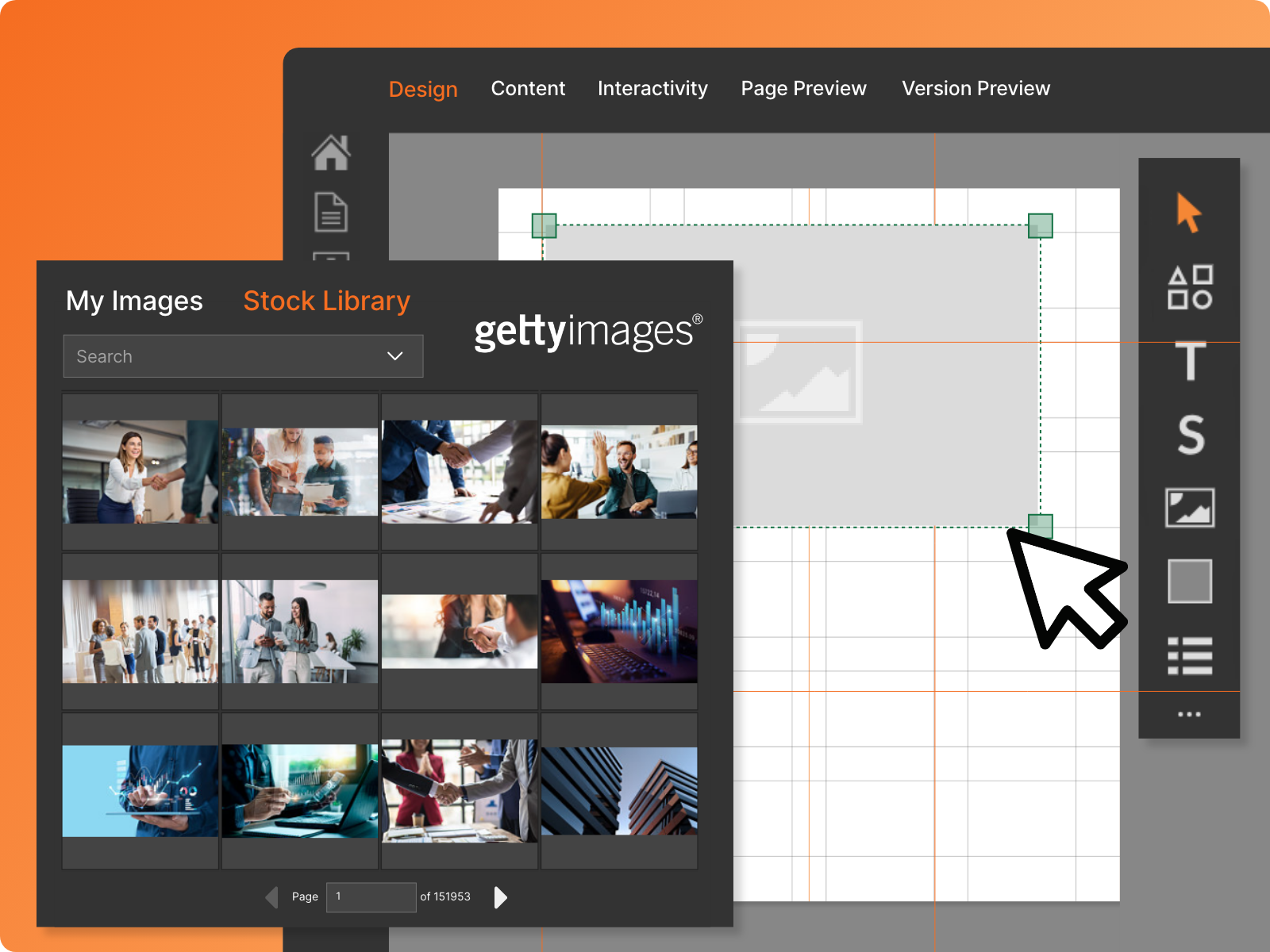
Task: Switch to My Images tab
Action: pos(134,301)
